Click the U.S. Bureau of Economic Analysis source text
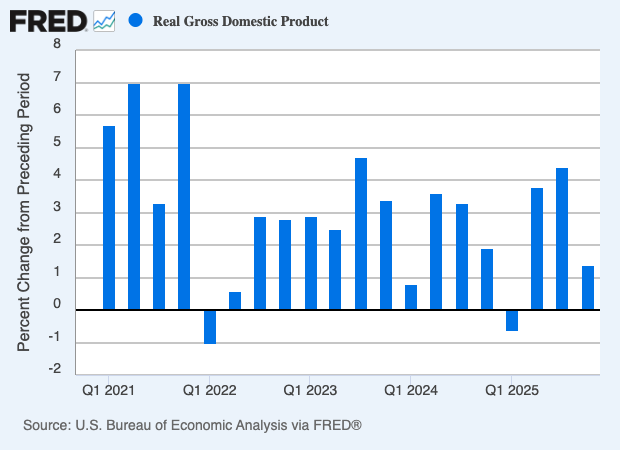The width and height of the screenshot is (620, 450). click(191, 426)
